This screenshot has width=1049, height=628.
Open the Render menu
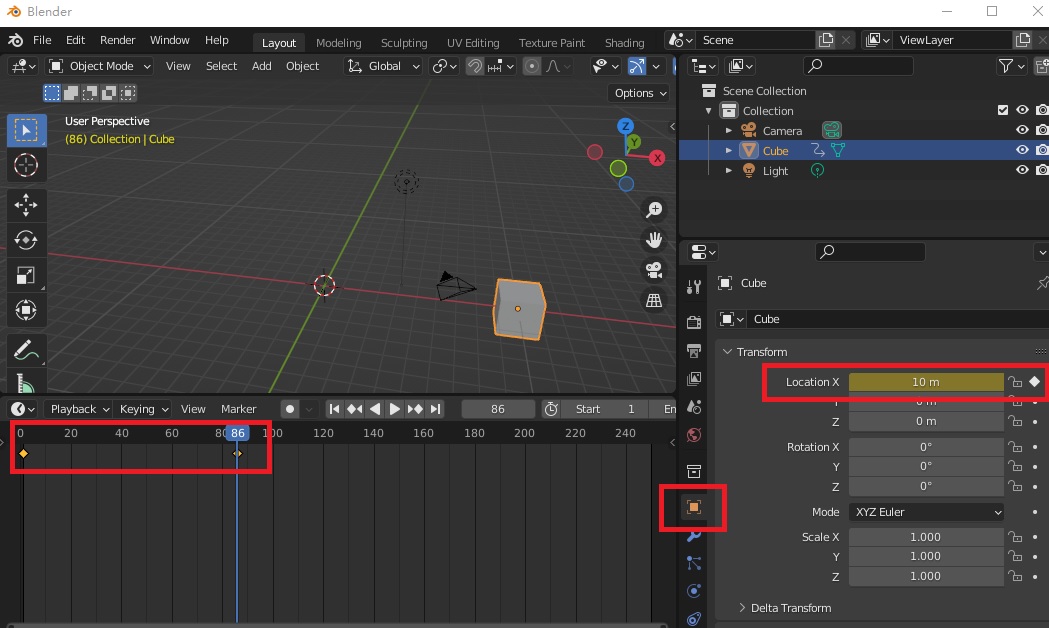tap(117, 40)
